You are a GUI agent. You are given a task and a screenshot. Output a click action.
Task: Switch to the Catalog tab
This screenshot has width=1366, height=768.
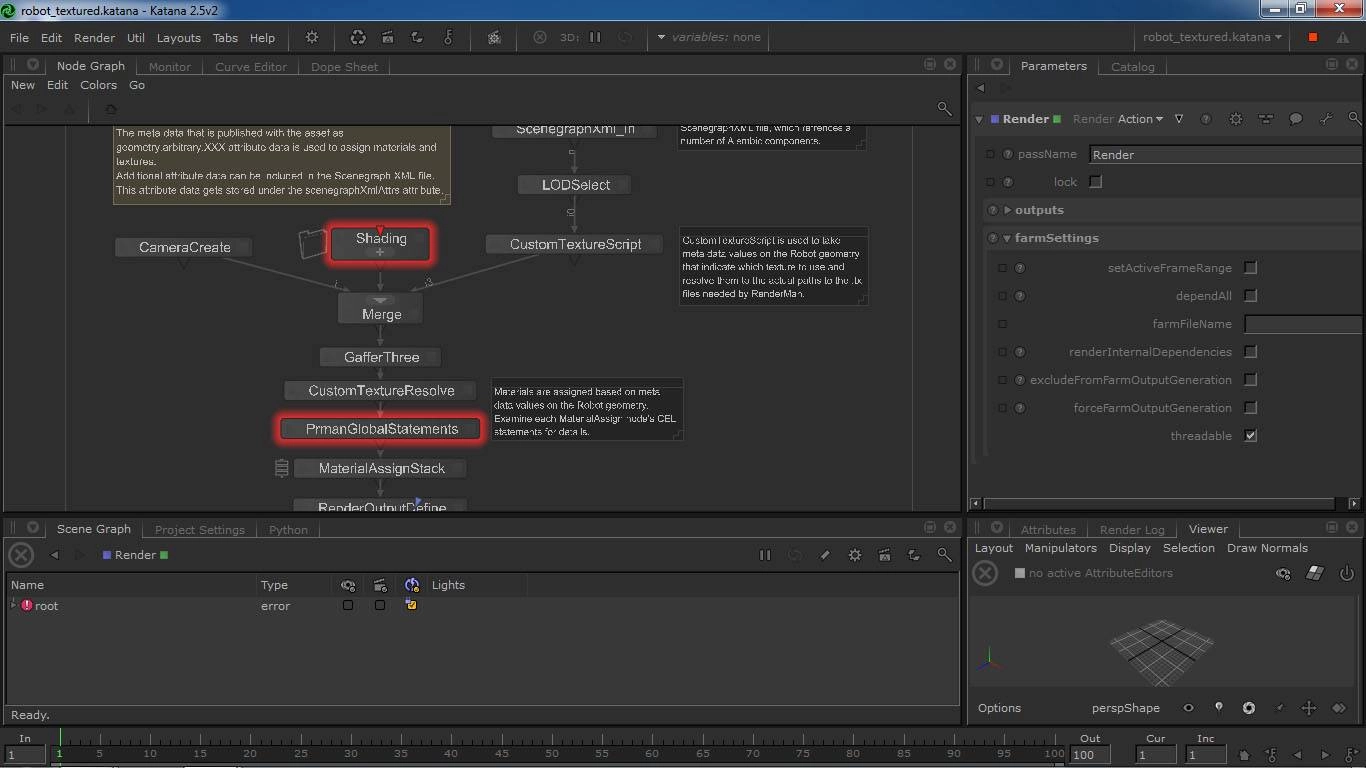coord(1132,67)
